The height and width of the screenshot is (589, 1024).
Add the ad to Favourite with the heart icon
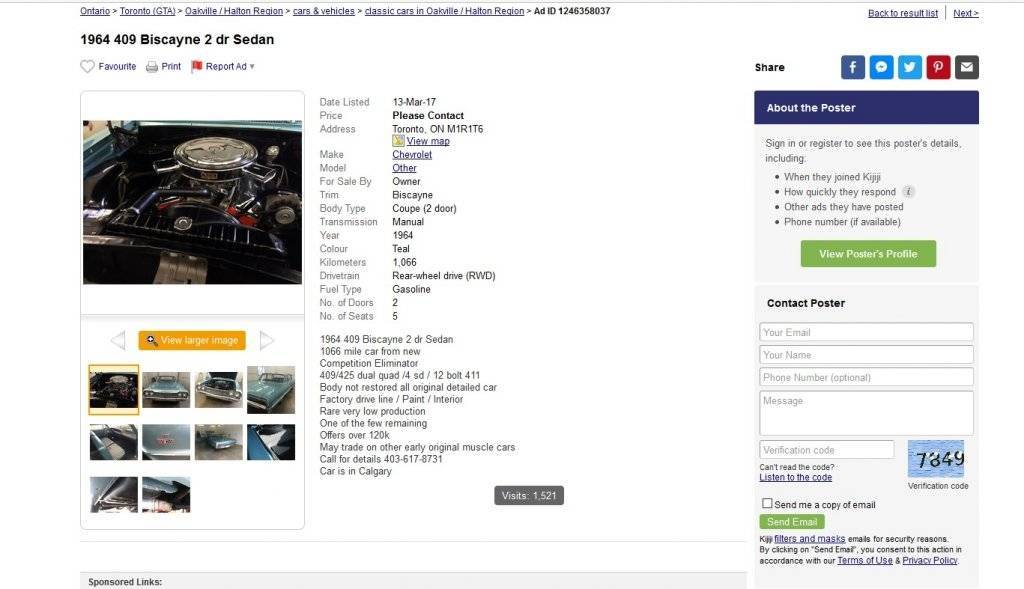pos(88,67)
